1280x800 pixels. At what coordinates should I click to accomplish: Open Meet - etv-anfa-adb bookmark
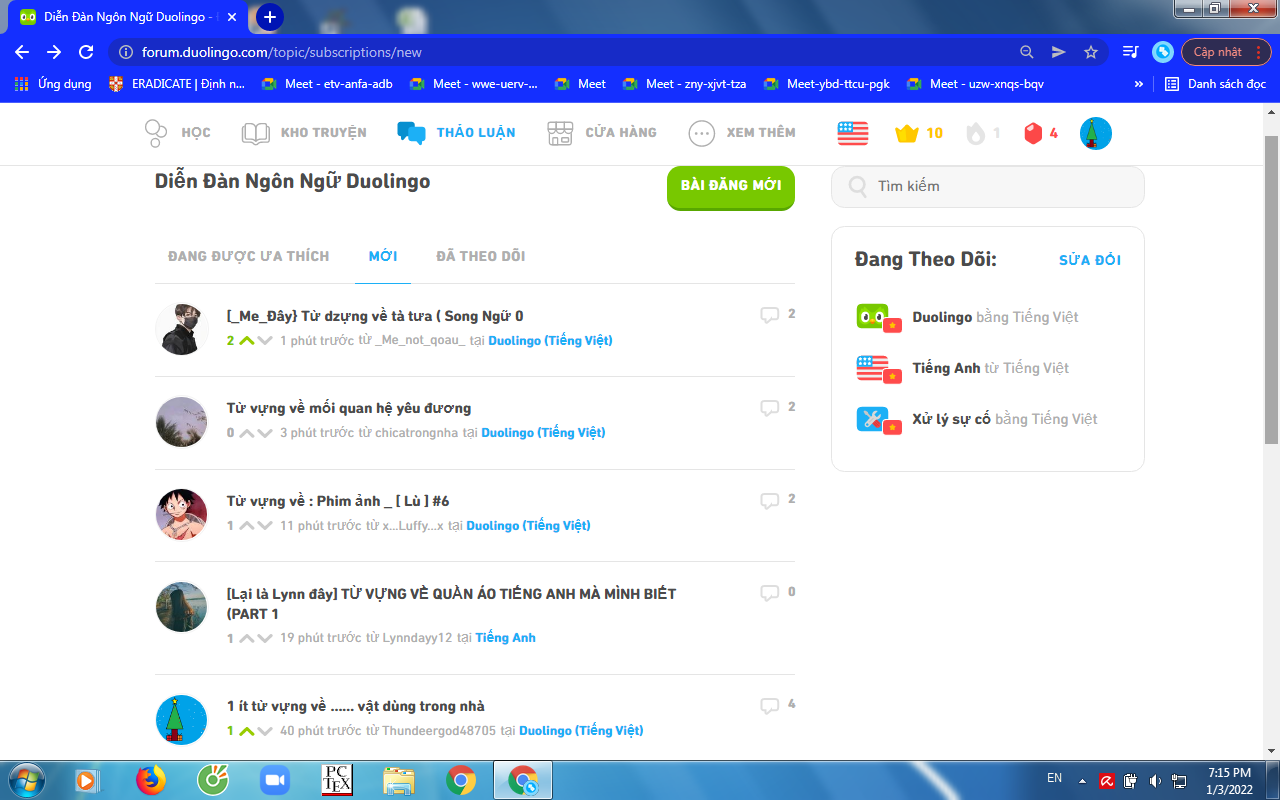(x=327, y=84)
